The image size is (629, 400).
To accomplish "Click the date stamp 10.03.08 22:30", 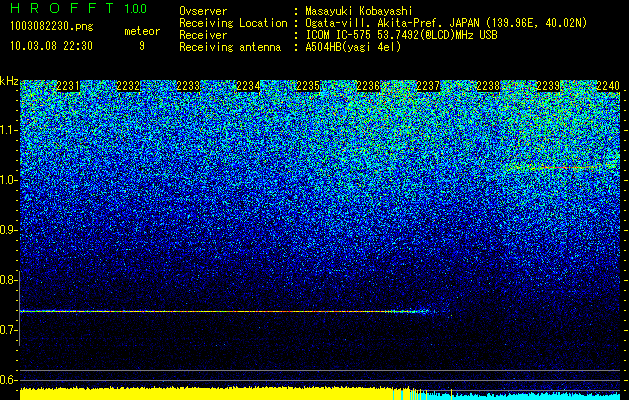I will 51,46.
